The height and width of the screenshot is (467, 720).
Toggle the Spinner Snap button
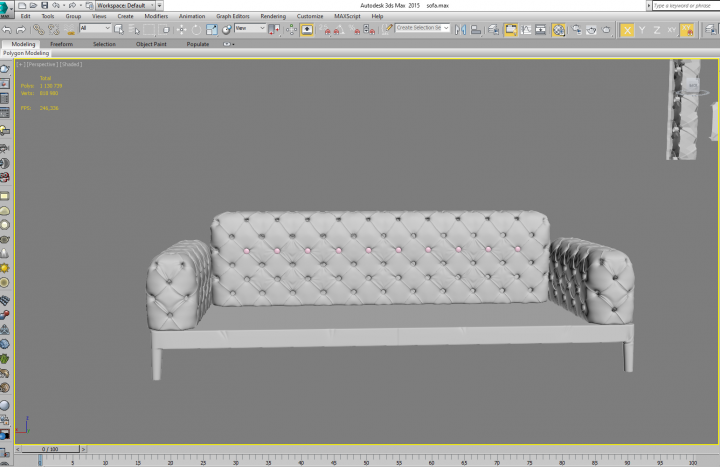(x=369, y=30)
